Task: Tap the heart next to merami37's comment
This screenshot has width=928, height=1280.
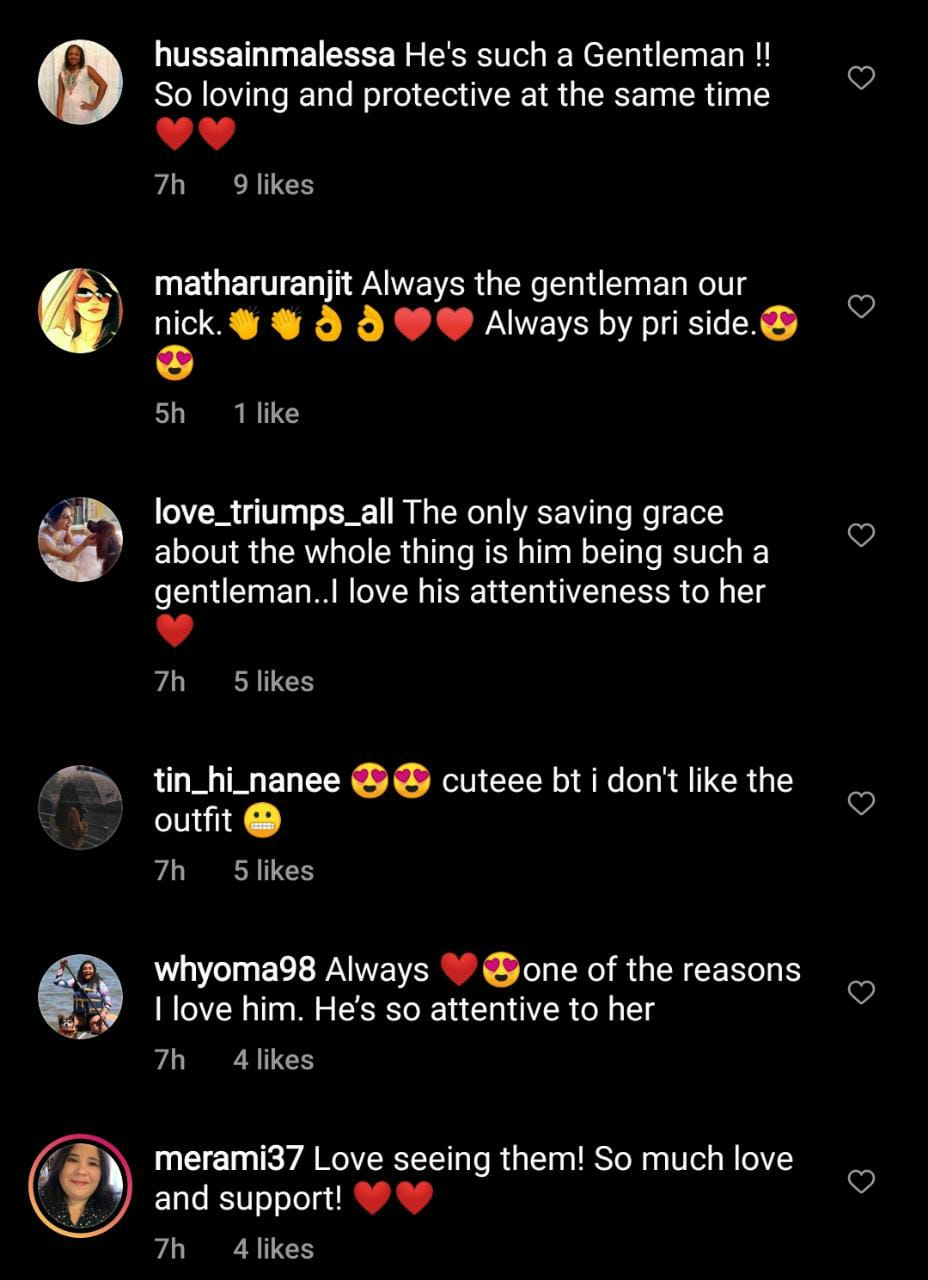Action: click(x=861, y=1181)
